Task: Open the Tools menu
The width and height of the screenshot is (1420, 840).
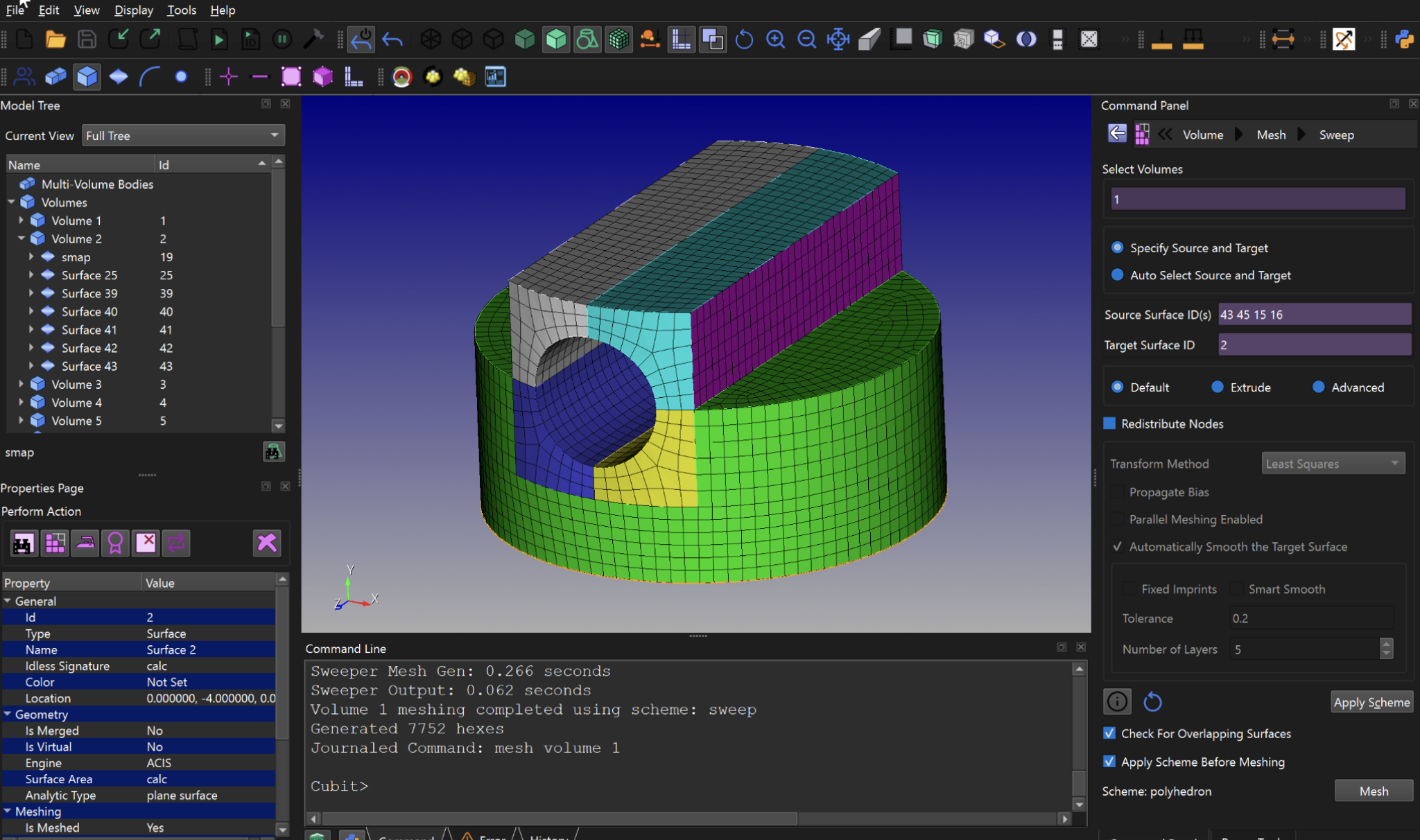Action: pos(181,10)
